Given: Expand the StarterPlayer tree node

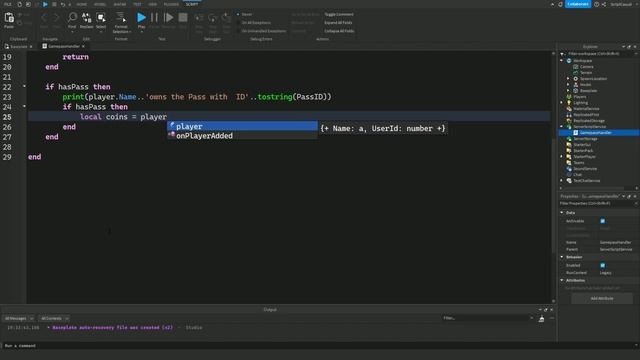Looking at the screenshot, I should coord(562,156).
